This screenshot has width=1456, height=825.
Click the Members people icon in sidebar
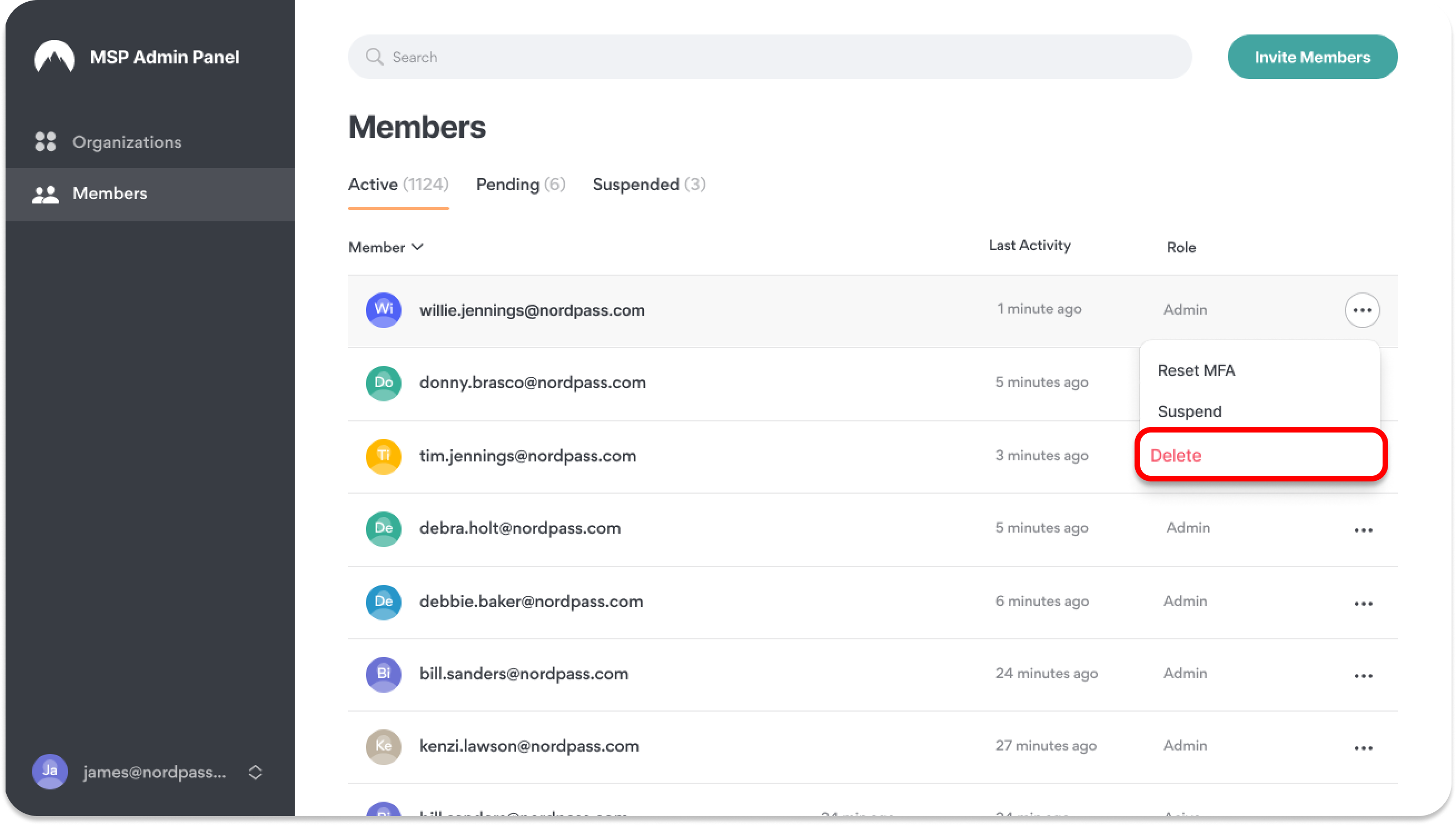pyautogui.click(x=46, y=195)
